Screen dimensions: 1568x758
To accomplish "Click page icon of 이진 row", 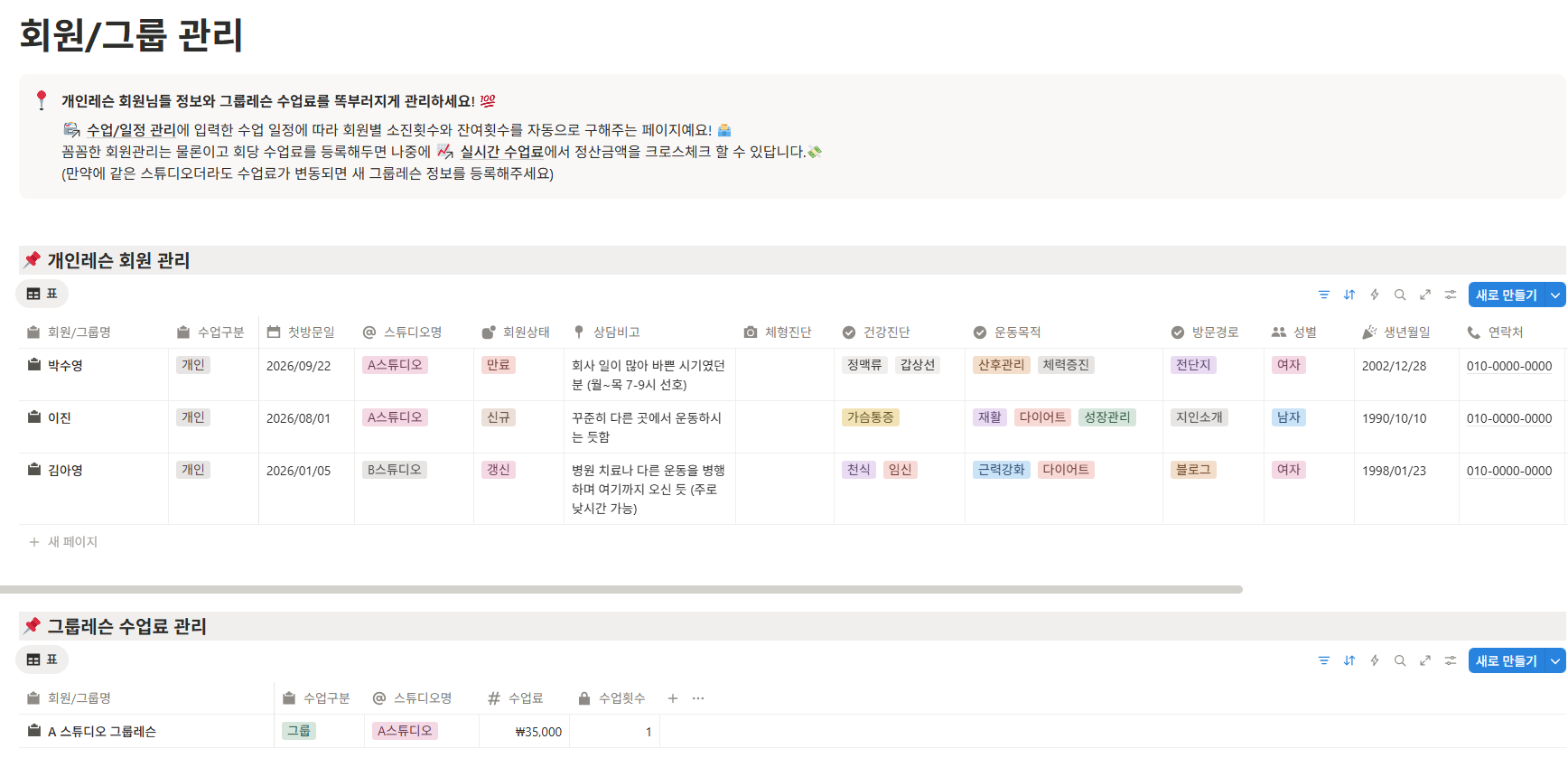I will [x=34, y=417].
